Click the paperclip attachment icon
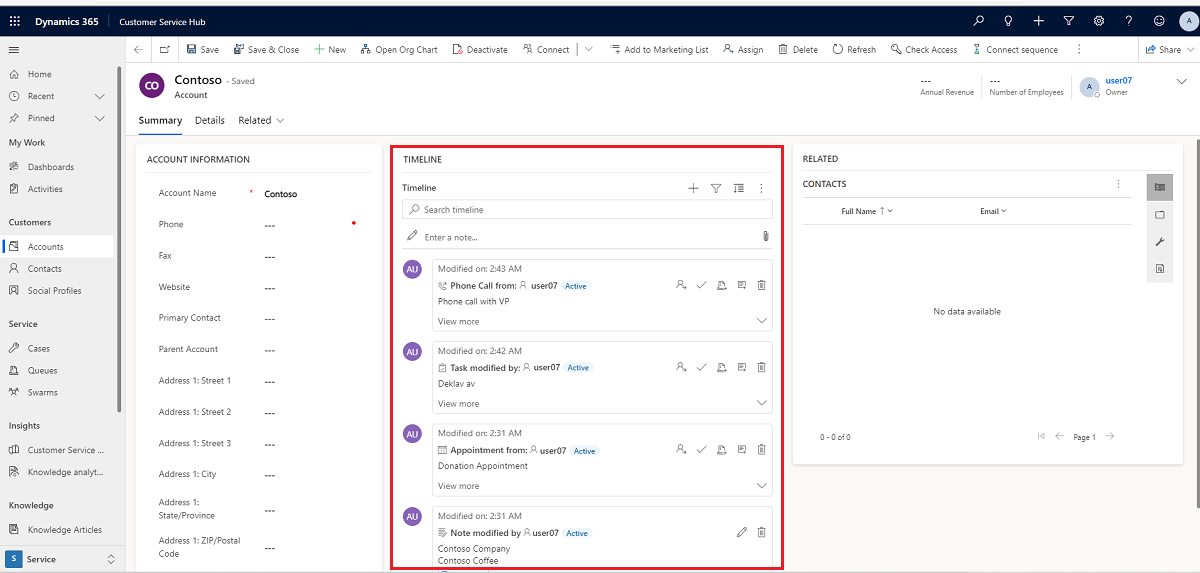The width and height of the screenshot is (1200, 573). click(x=765, y=237)
